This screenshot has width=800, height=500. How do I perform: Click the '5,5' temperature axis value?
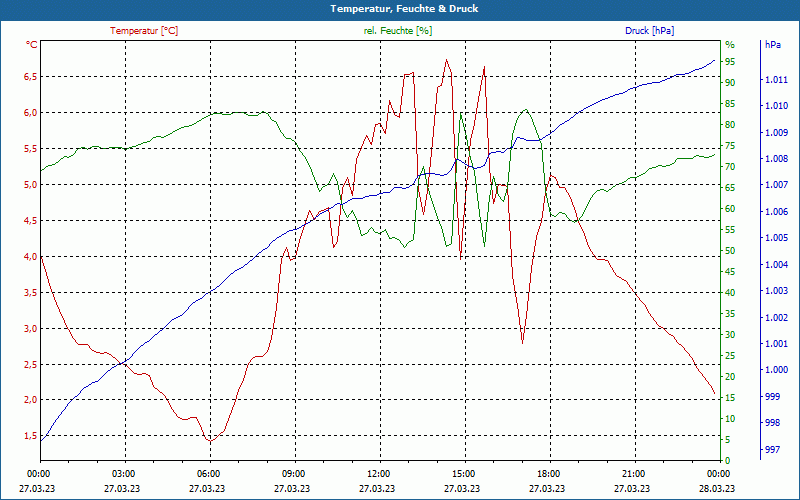pos(31,149)
